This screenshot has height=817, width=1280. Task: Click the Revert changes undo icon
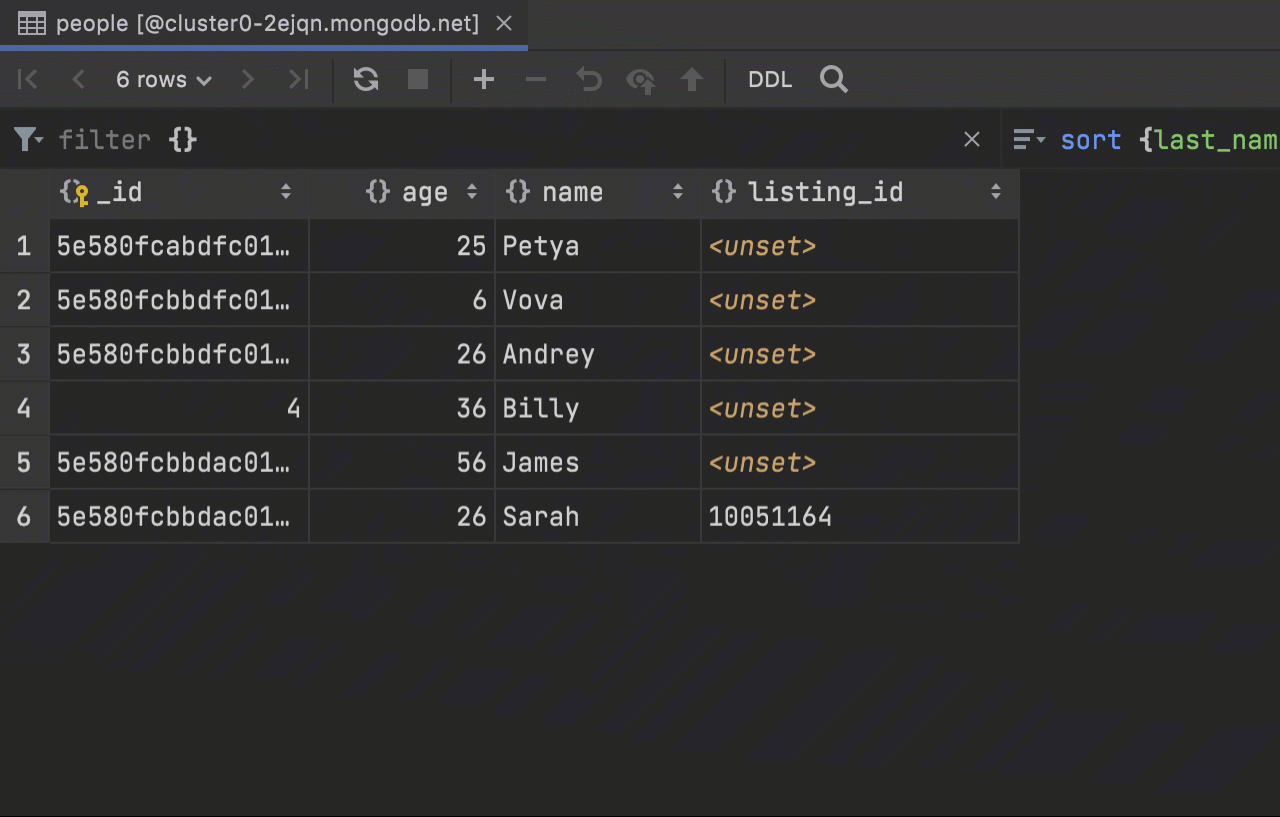589,80
